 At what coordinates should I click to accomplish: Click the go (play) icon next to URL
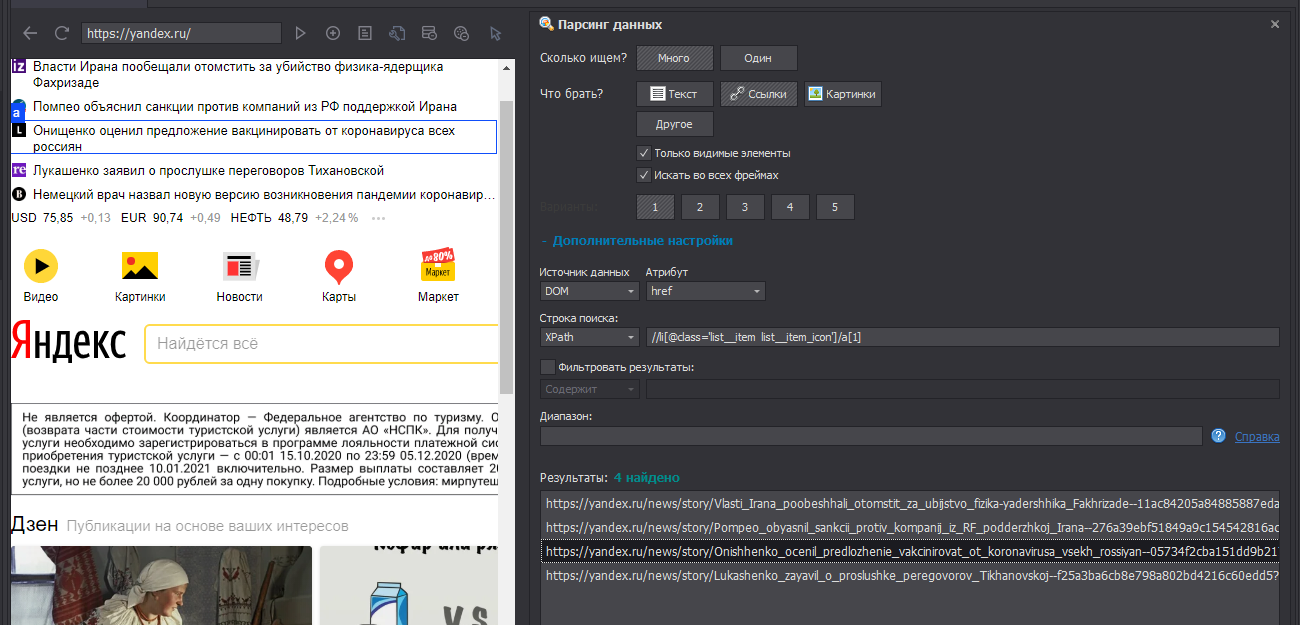(300, 33)
